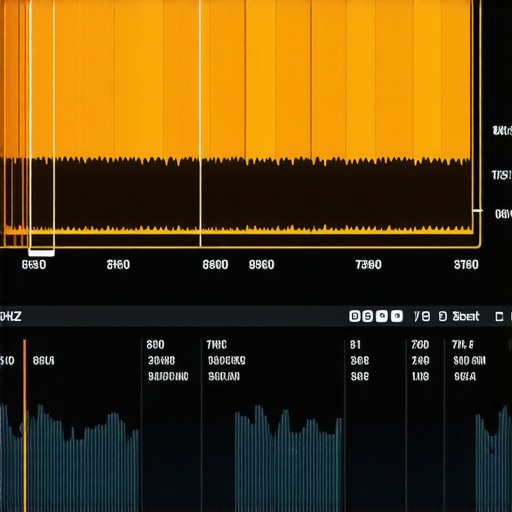Click the 7380 ruler label

point(369,265)
